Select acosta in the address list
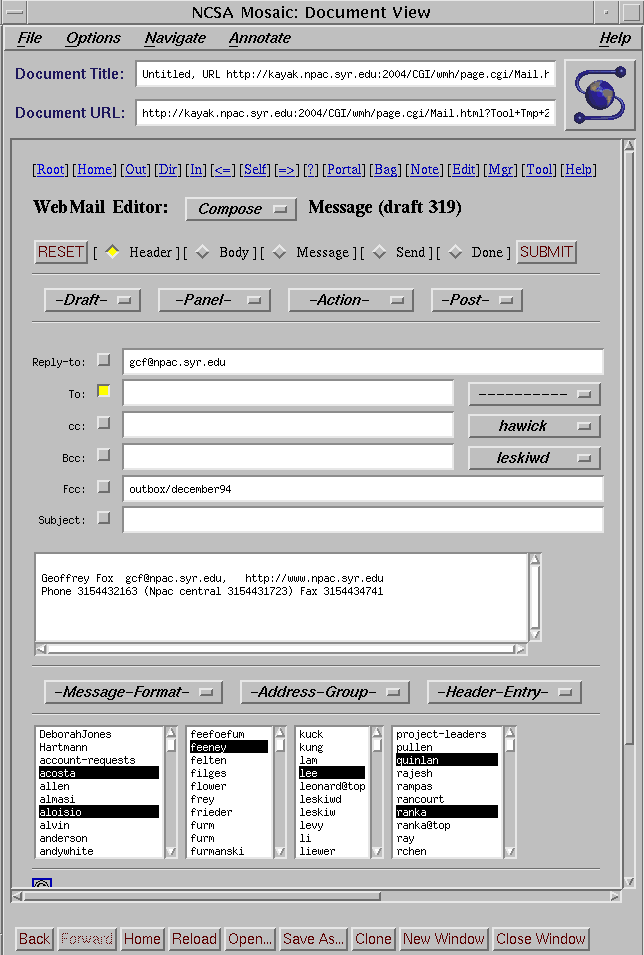 tap(98, 773)
